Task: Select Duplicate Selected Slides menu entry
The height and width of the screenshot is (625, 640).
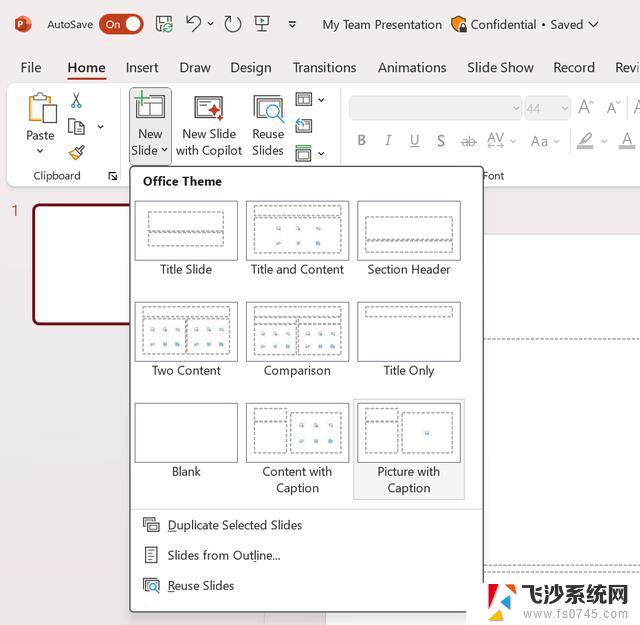Action: pyautogui.click(x=306, y=525)
